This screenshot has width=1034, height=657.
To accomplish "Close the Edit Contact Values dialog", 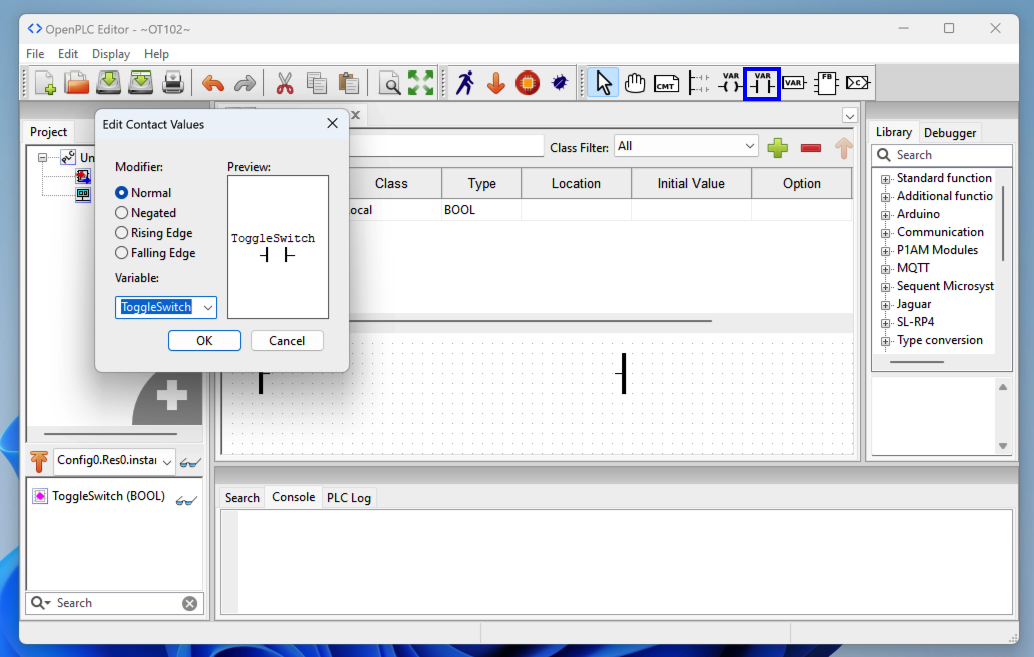I will pos(332,123).
